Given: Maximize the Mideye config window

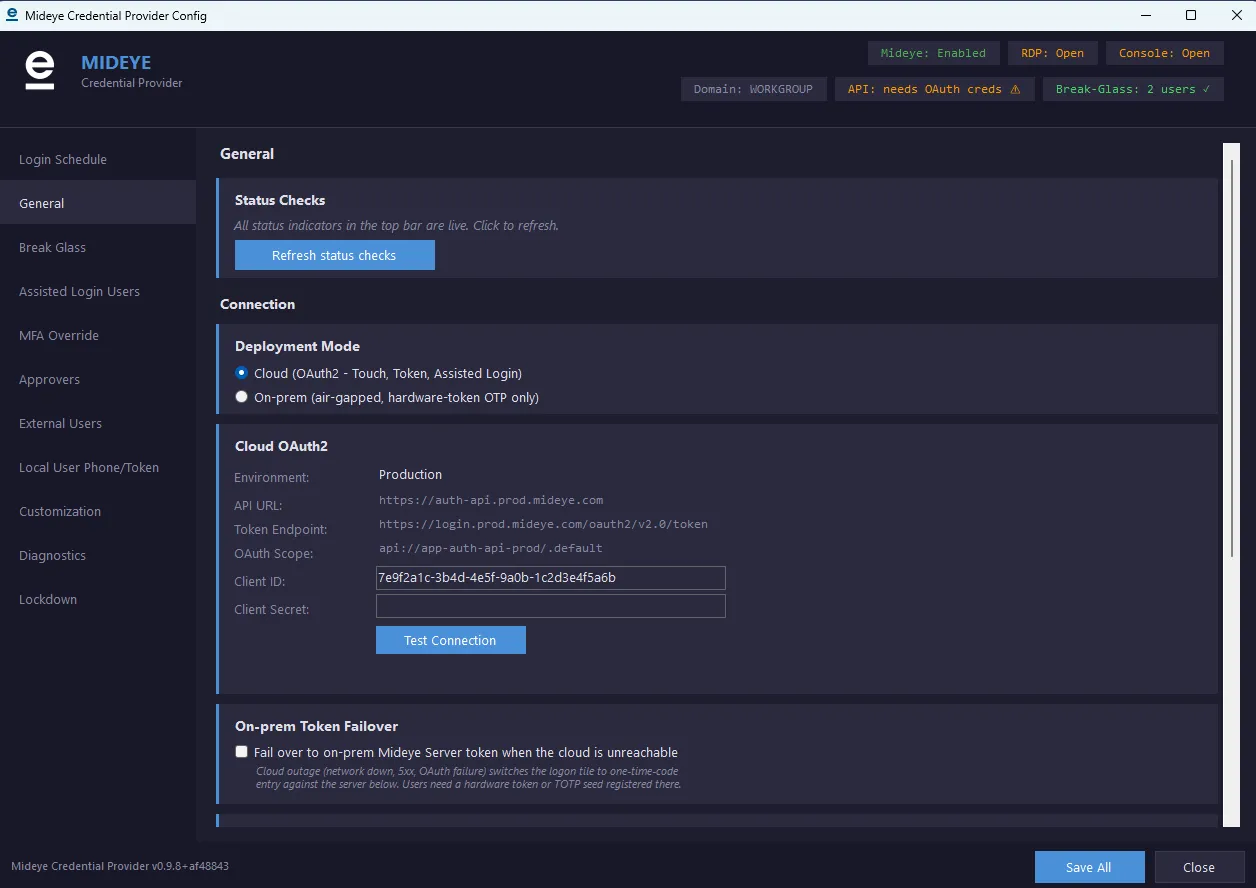Looking at the screenshot, I should (x=1191, y=15).
